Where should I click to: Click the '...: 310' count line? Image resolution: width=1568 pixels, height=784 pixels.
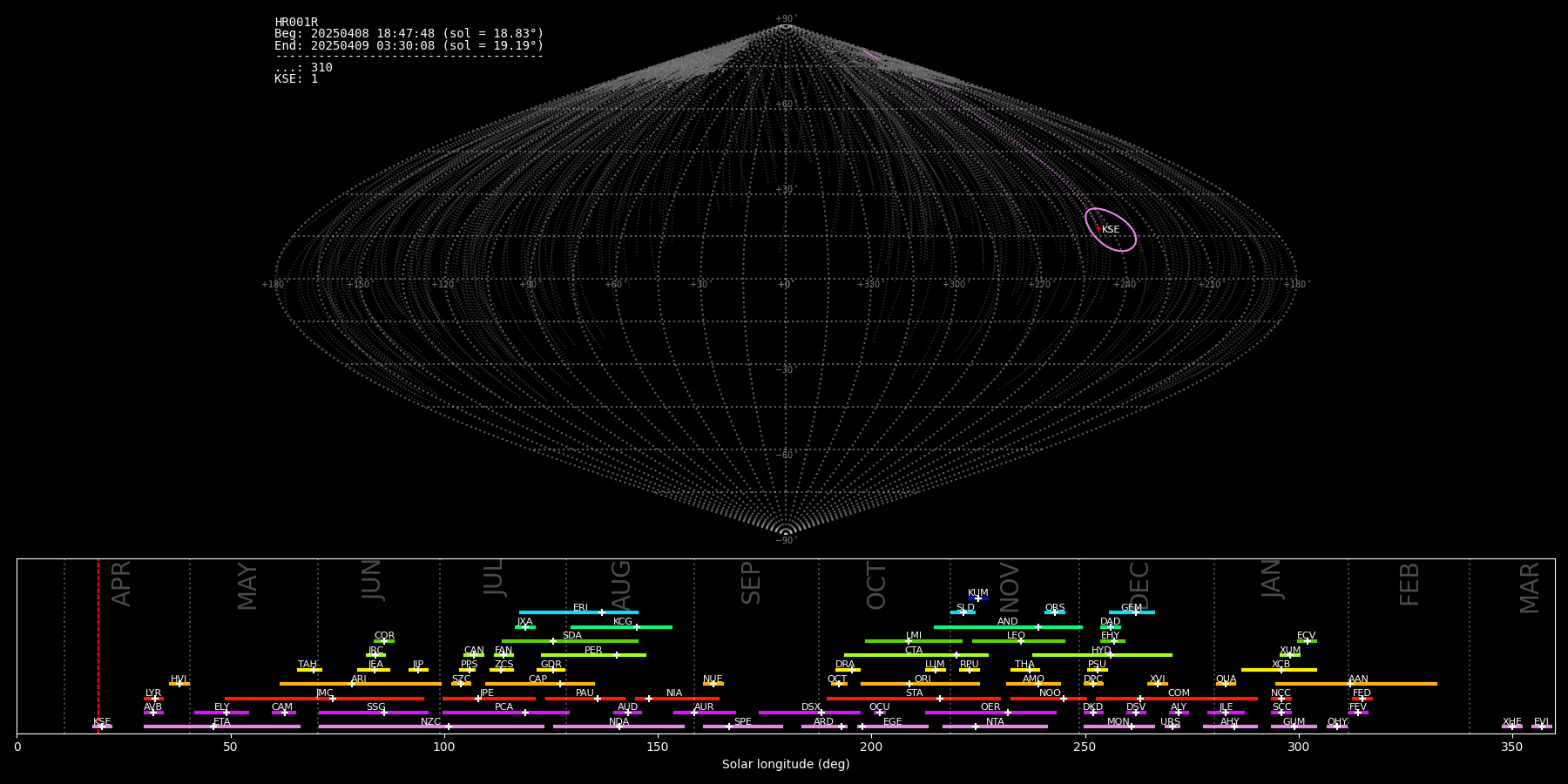click(303, 67)
